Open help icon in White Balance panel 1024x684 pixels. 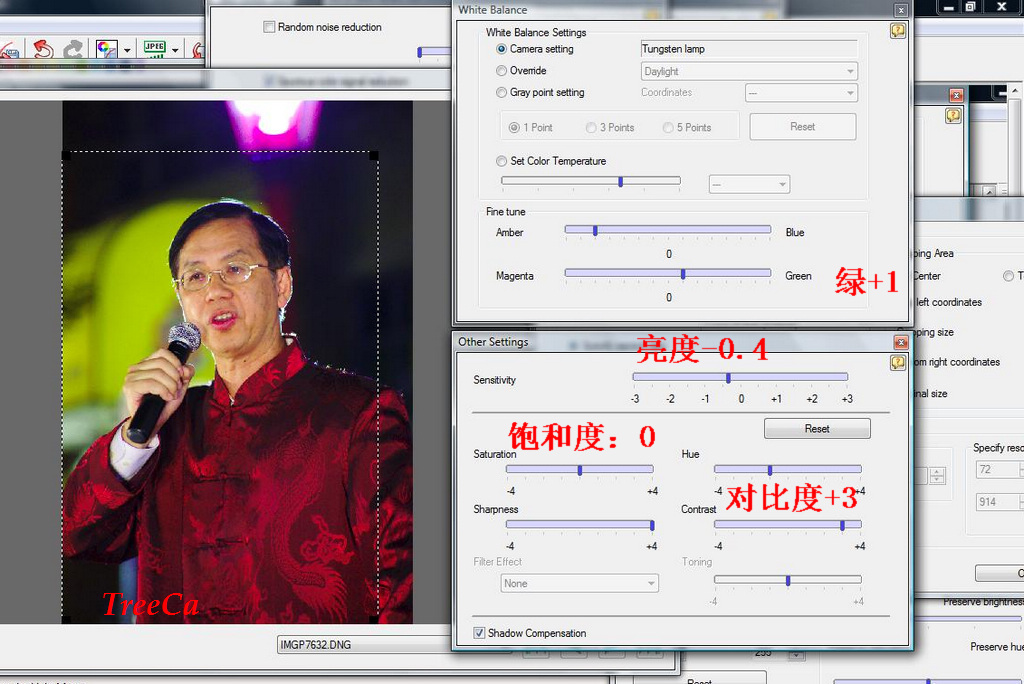(x=897, y=31)
